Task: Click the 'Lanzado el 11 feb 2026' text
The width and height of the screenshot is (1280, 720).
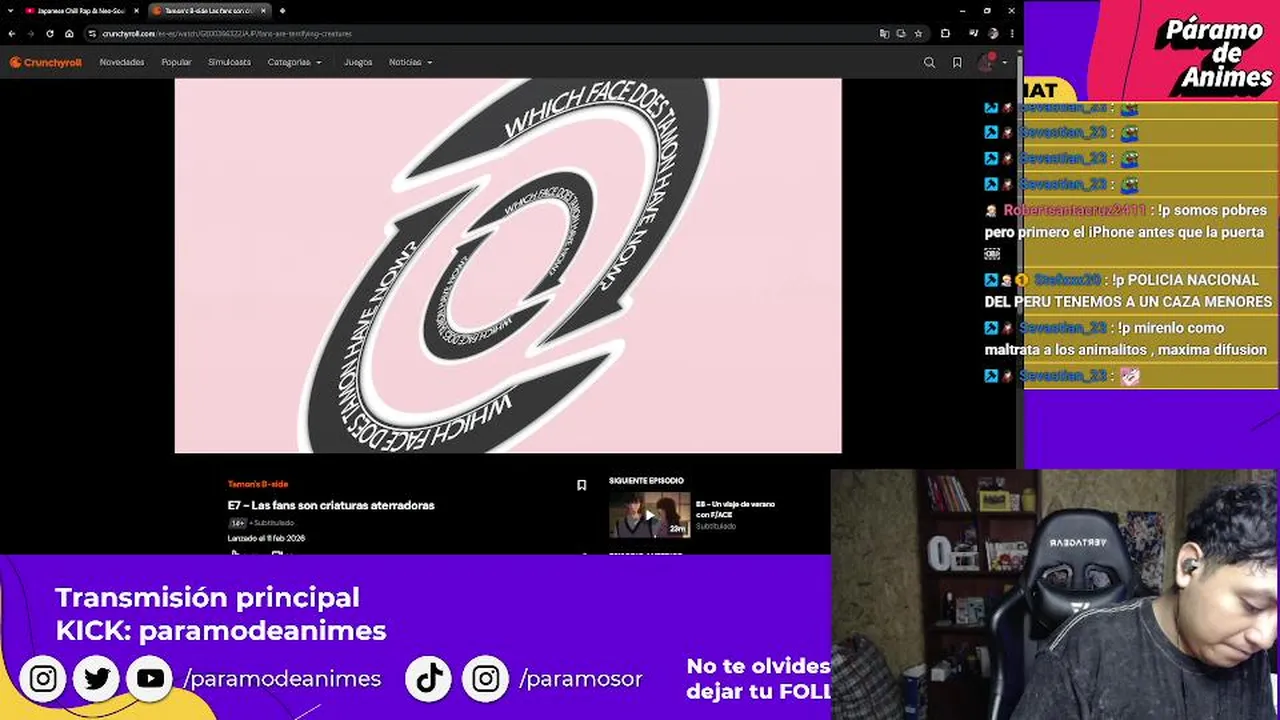Action: [266, 538]
